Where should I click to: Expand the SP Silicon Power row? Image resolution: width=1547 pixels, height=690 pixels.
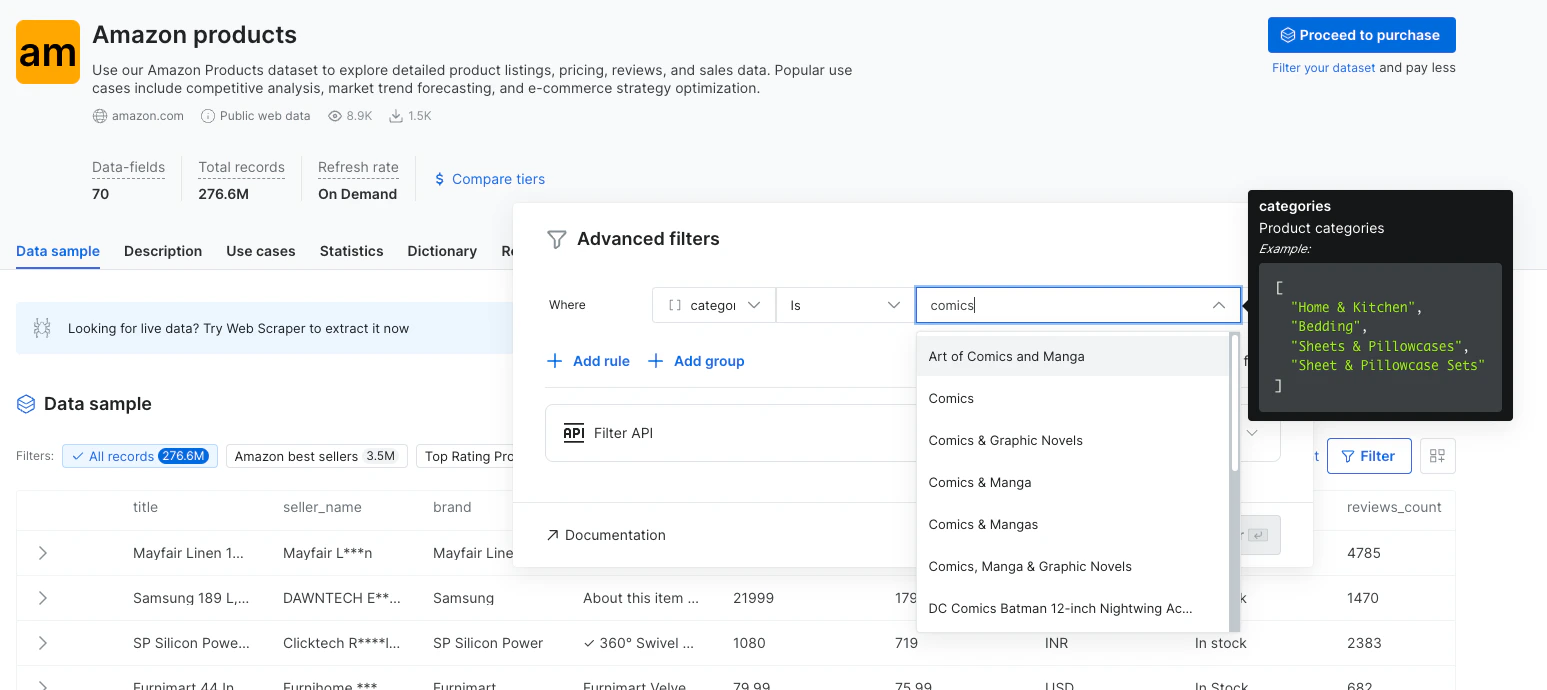[x=42, y=643]
